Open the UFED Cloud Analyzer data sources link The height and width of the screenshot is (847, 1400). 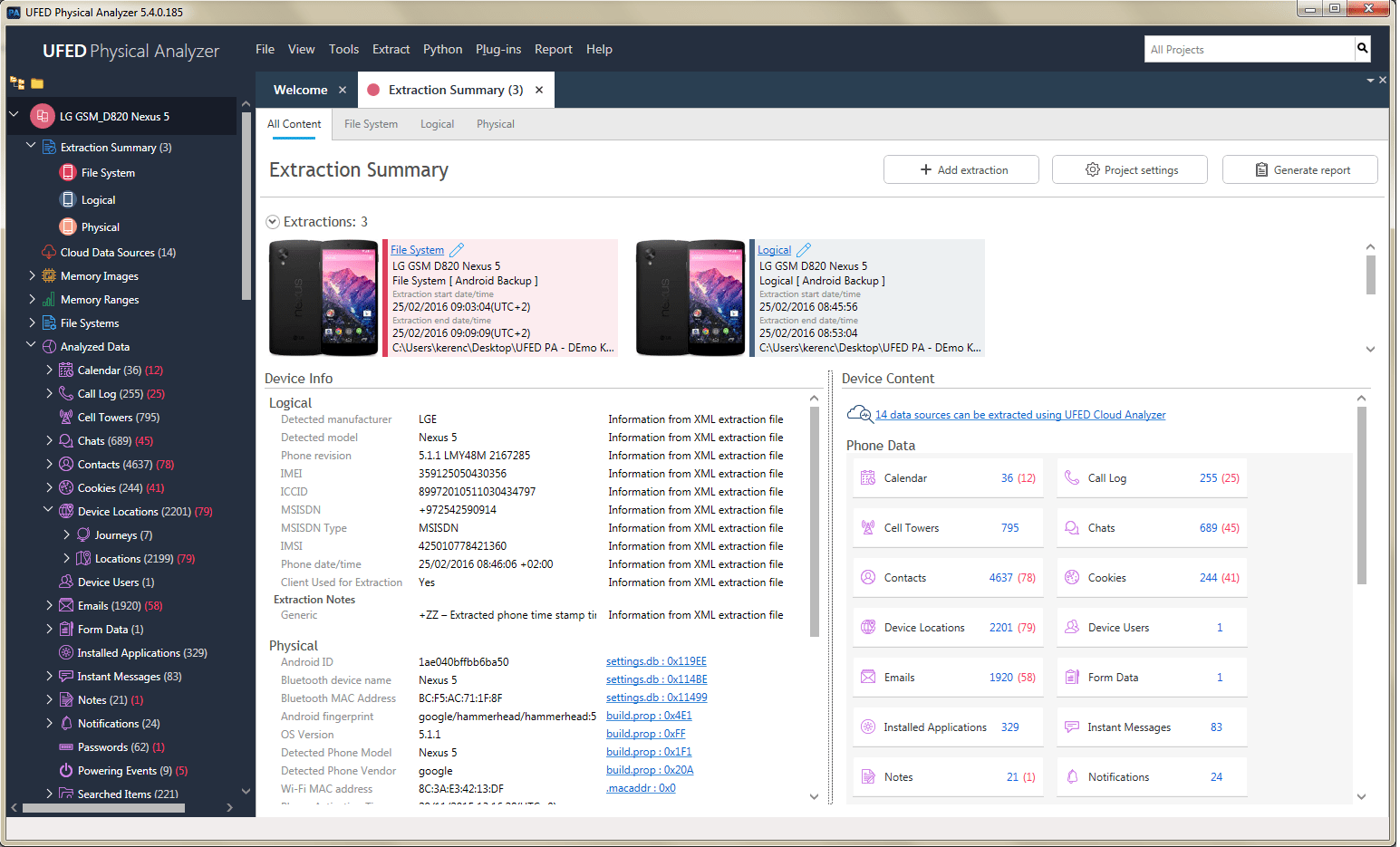coord(1019,415)
